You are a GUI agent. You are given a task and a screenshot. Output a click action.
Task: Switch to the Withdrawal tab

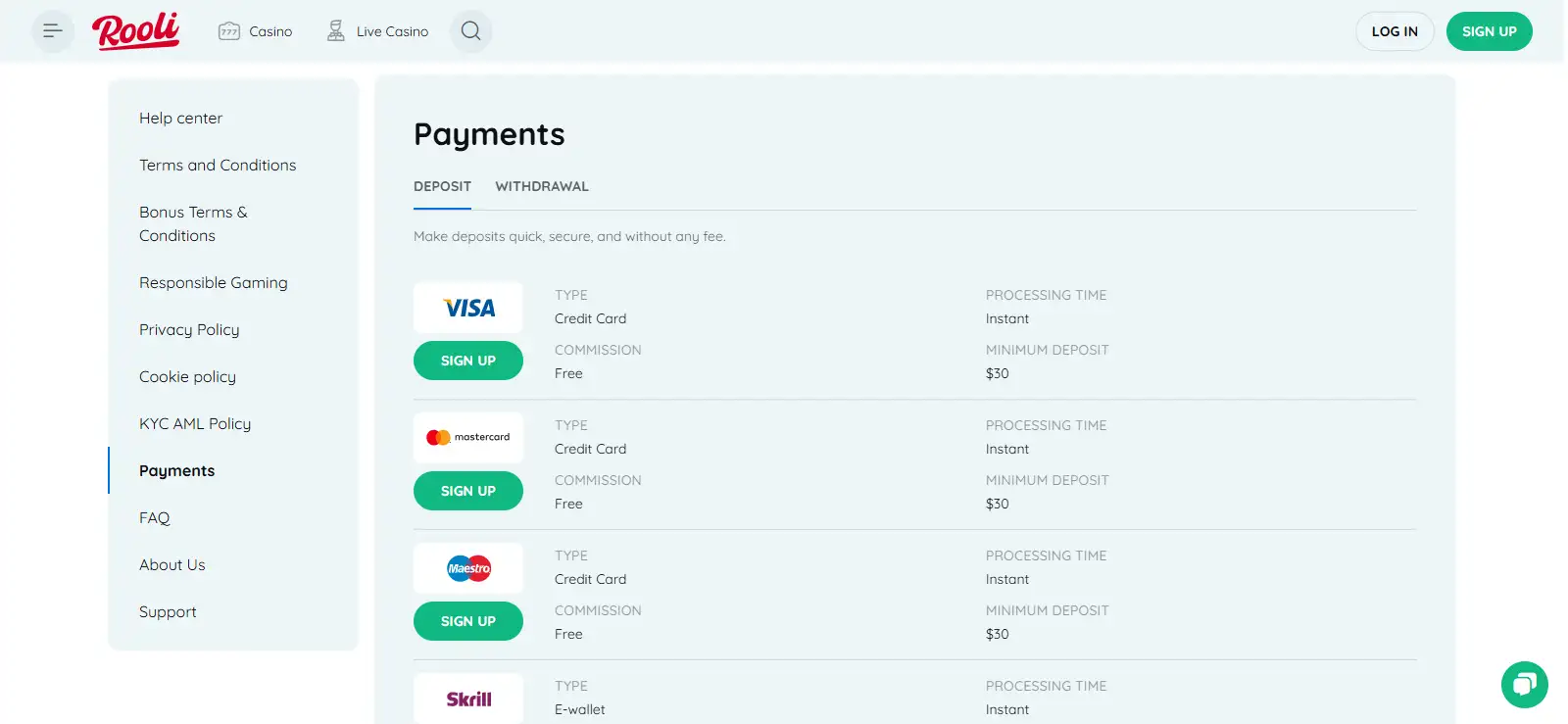(x=542, y=186)
